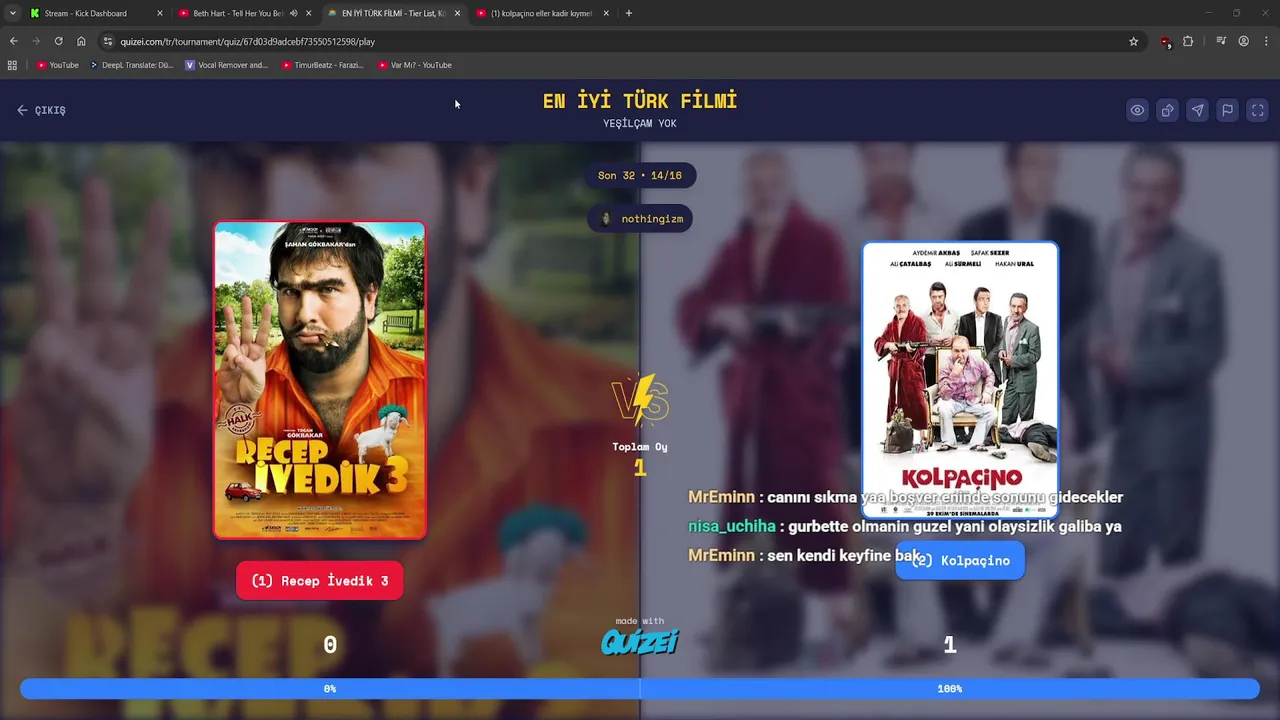Open the extensions puzzle icon

click(x=1188, y=41)
